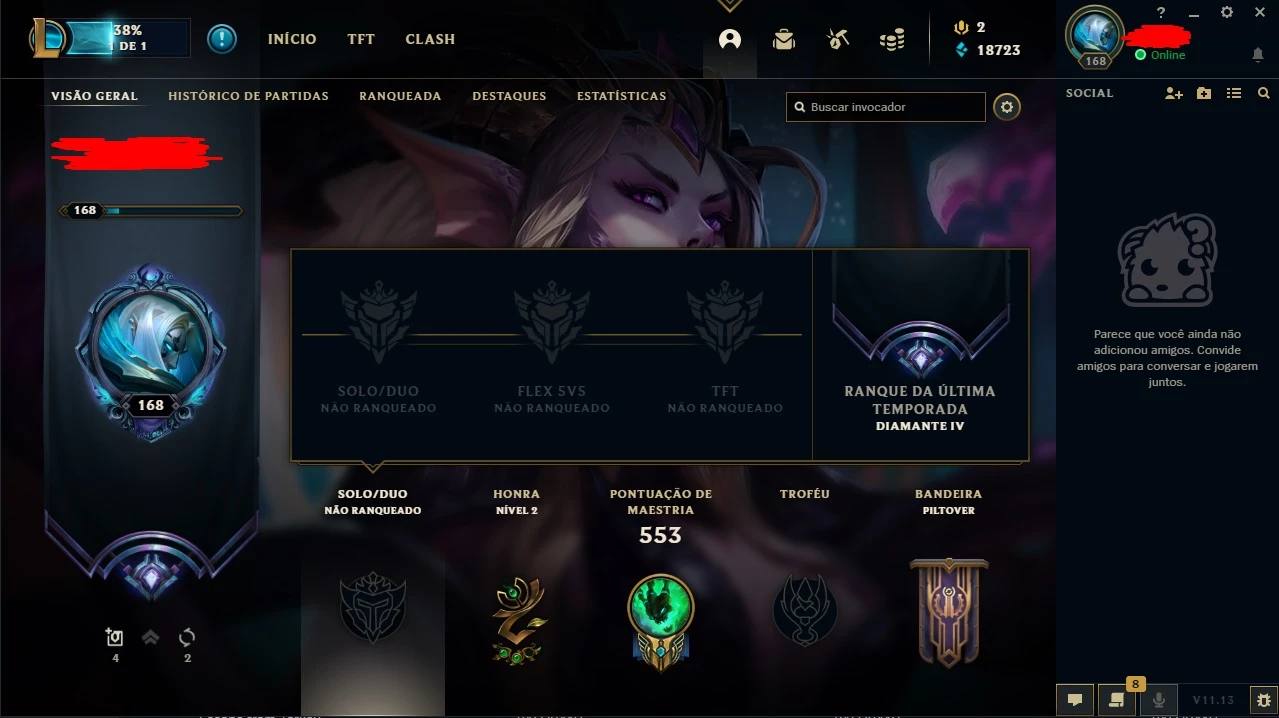Click the new folder icon in Social
The image size is (1279, 718).
click(1204, 93)
